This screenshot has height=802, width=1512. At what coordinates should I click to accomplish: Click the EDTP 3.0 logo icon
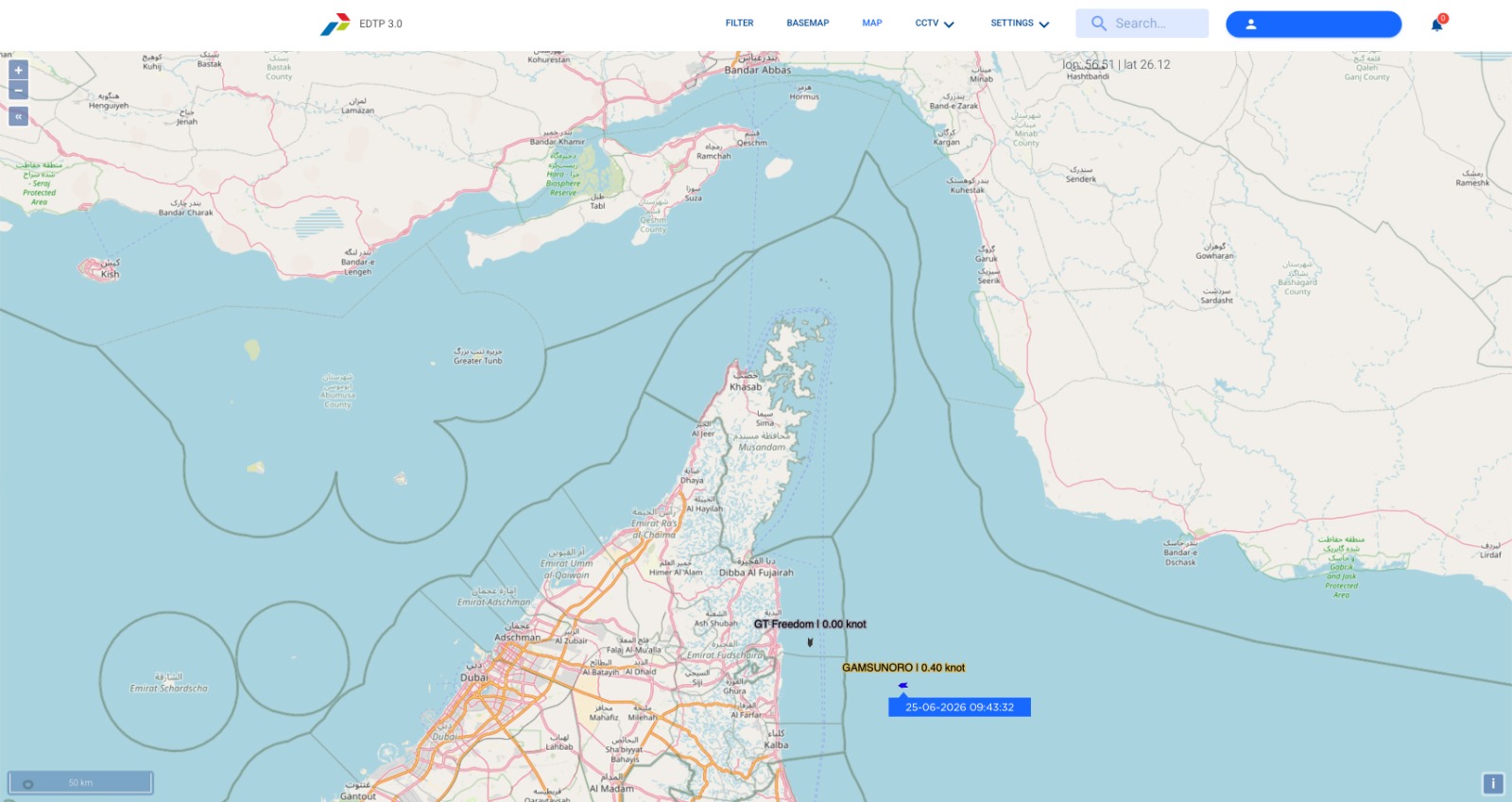[335, 24]
